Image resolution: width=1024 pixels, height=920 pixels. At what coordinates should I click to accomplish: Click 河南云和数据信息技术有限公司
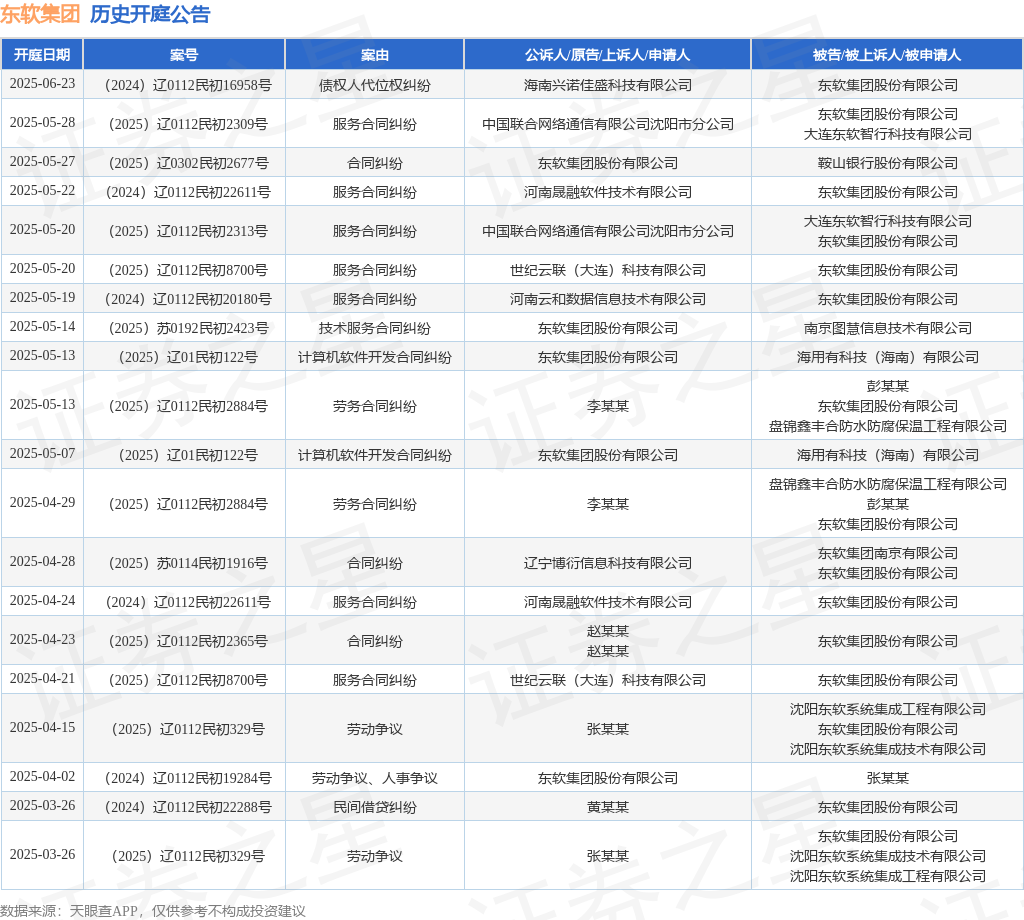(607, 299)
